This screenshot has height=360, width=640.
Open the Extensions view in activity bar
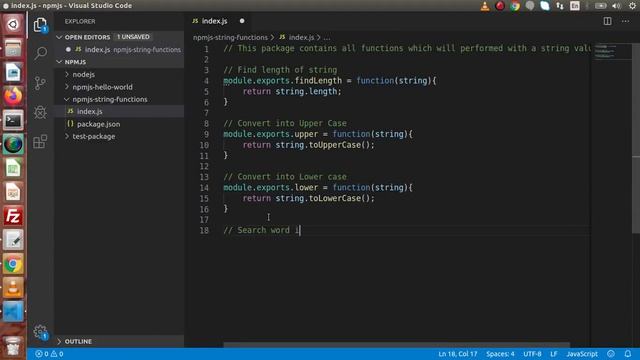coord(40,142)
